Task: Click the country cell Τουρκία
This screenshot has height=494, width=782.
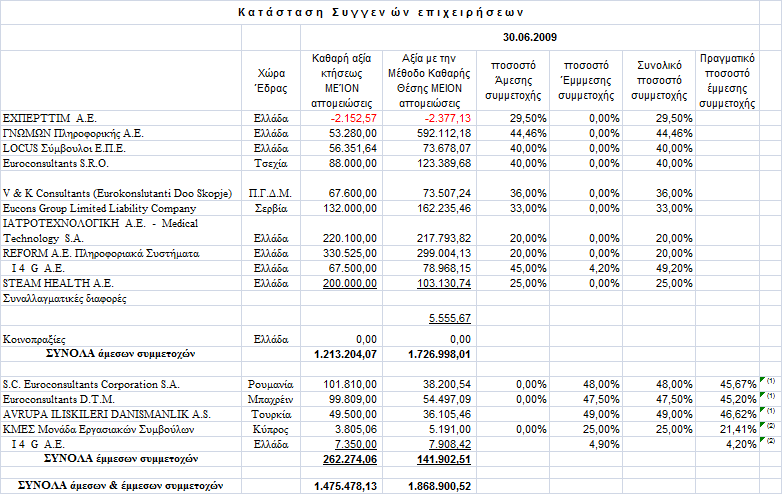Action: [x=271, y=414]
